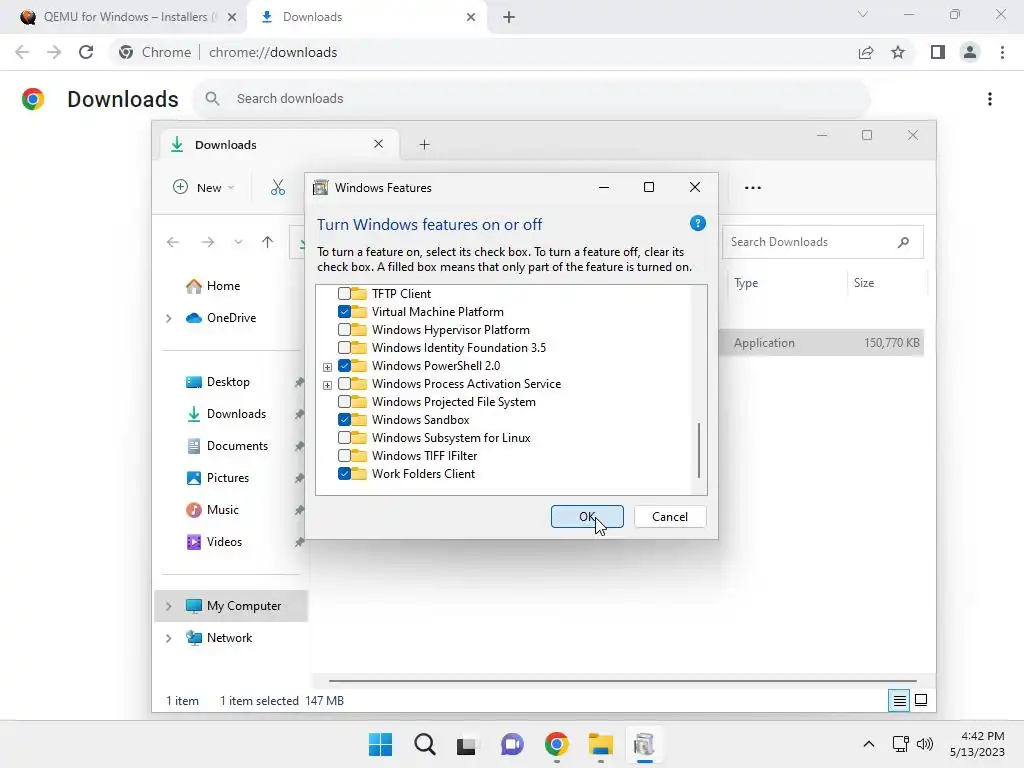Click the Search Downloads field in Explorer
Viewport: 1024px width, 768px height.
coord(823,242)
